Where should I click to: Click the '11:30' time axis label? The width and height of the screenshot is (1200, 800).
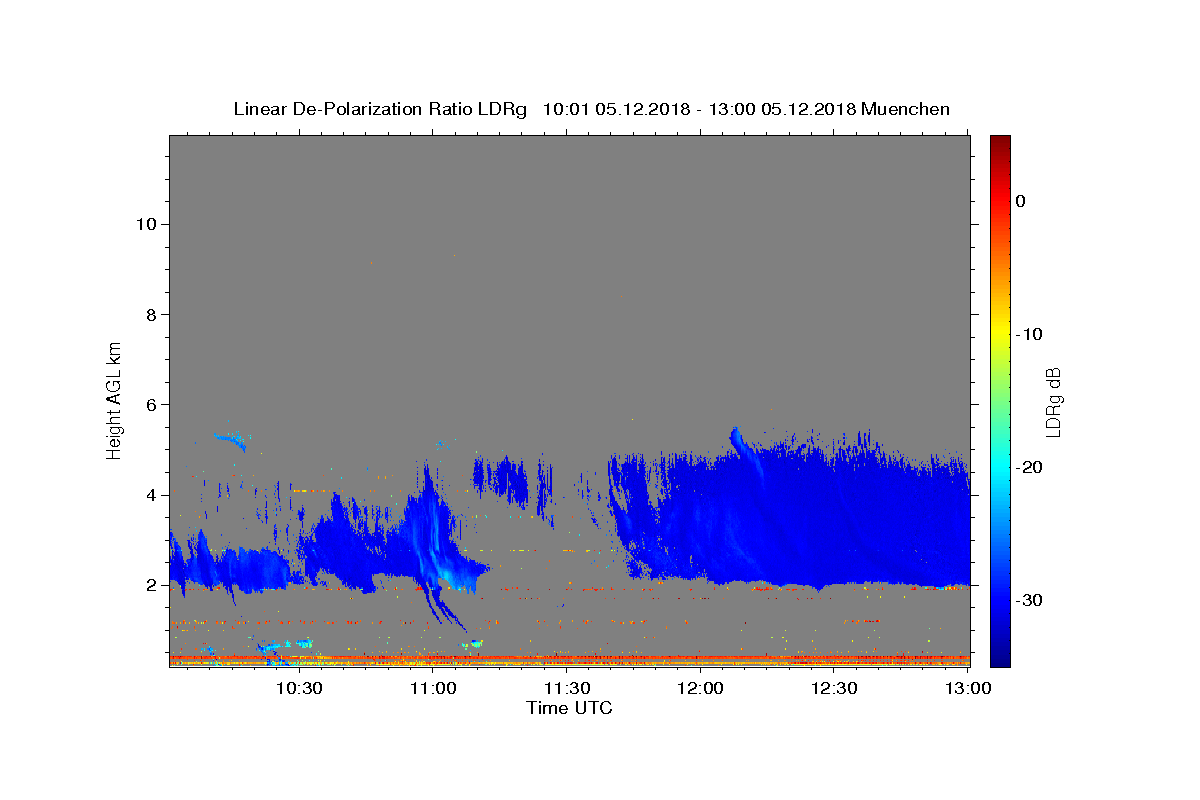(x=567, y=689)
